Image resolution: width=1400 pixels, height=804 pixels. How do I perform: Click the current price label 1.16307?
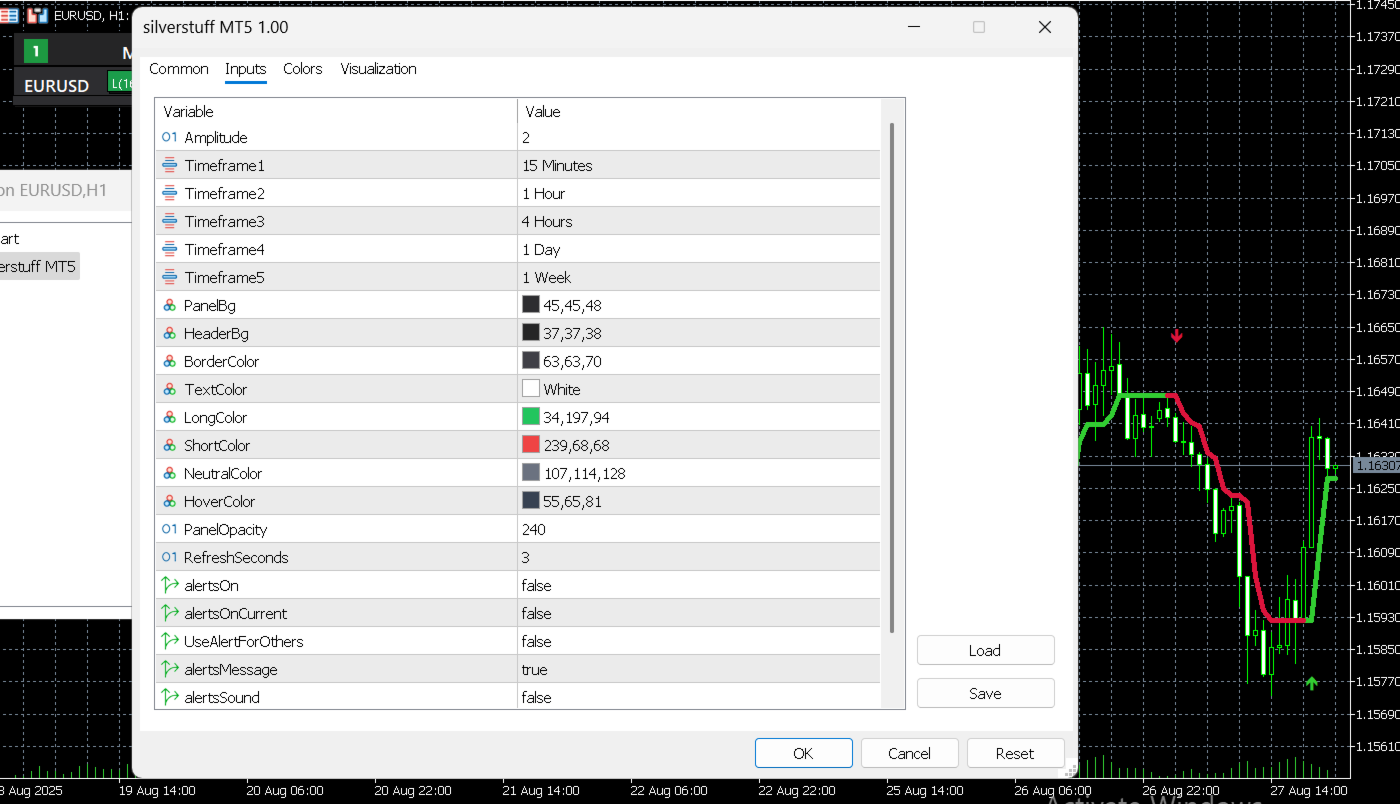[1376, 465]
